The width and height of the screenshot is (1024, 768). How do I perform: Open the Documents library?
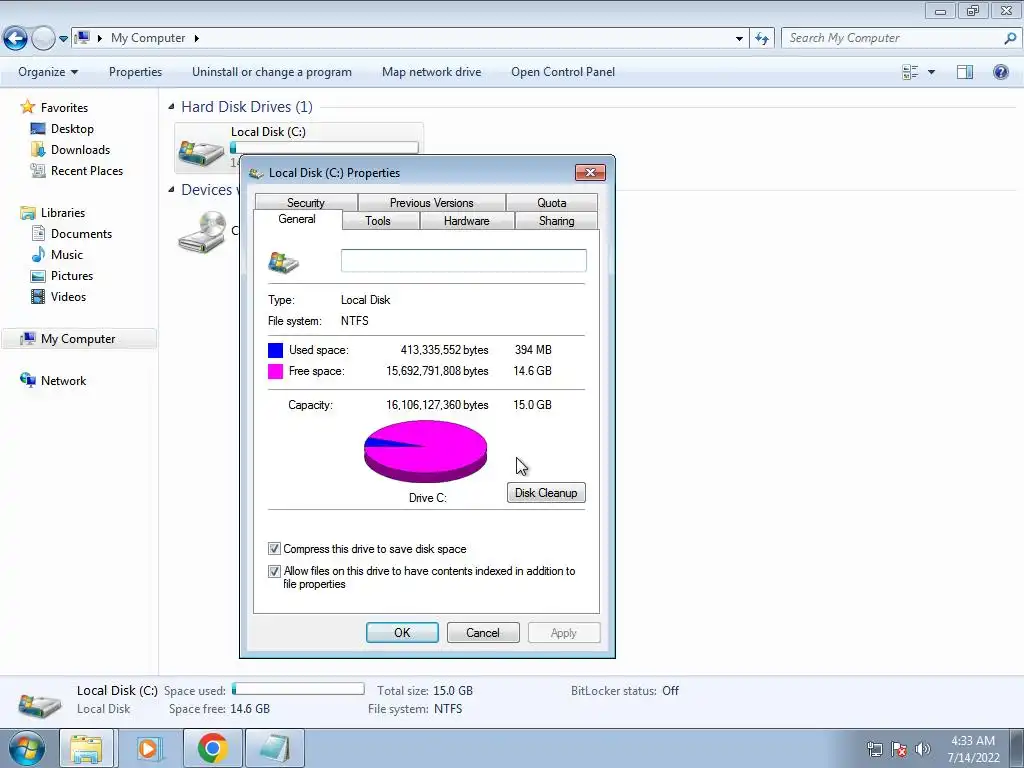click(x=81, y=233)
